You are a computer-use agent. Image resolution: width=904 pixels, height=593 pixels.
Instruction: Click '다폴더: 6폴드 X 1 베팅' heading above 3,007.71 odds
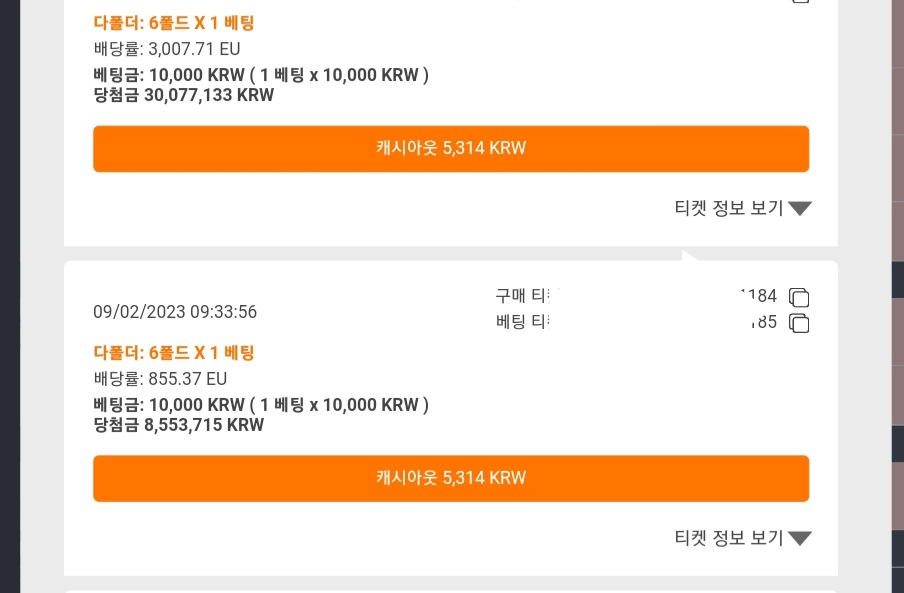(x=174, y=22)
